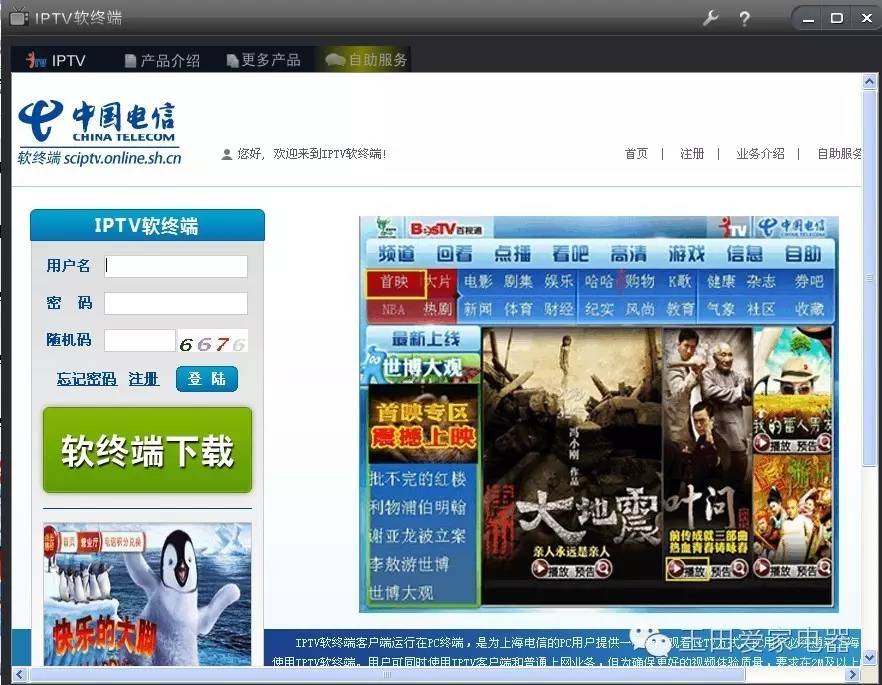Open 注册 in the header navigation

[692, 154]
